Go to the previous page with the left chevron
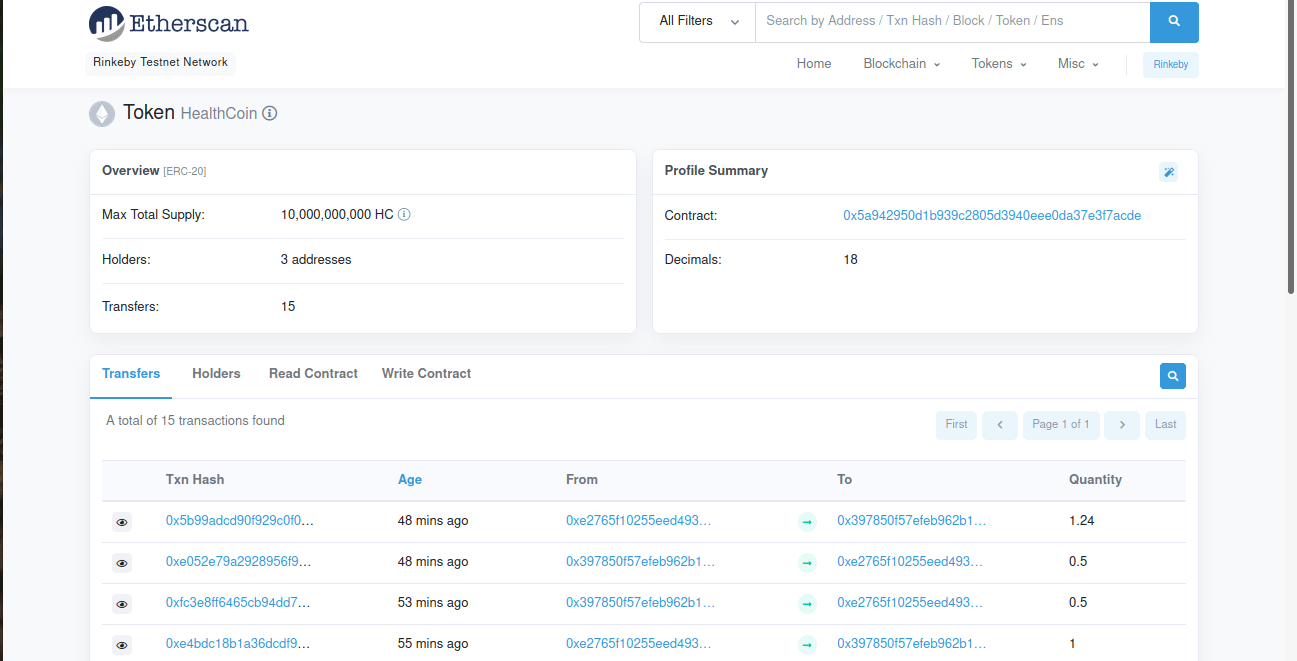1297x661 pixels. [1000, 425]
